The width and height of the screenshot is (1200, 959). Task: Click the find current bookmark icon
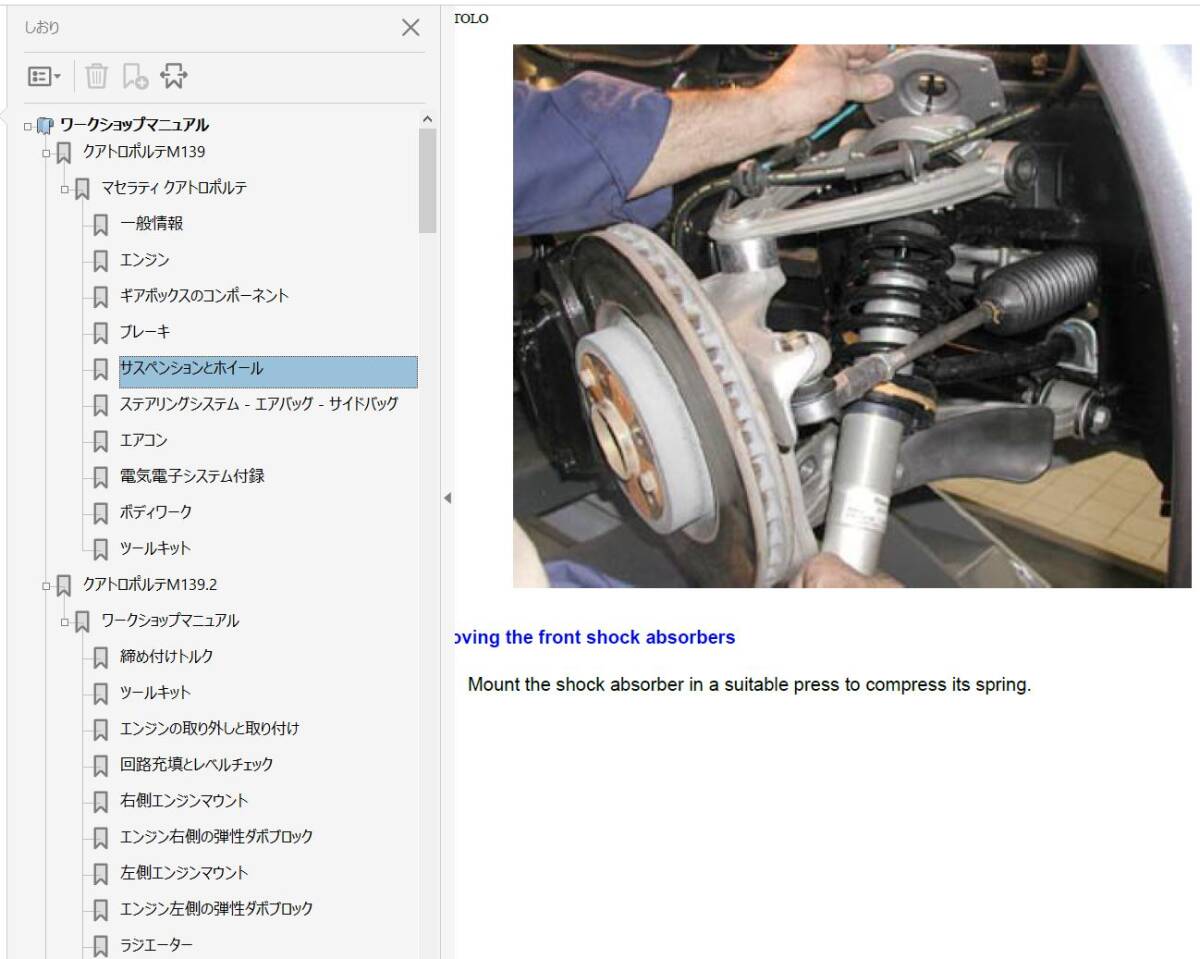pos(174,76)
